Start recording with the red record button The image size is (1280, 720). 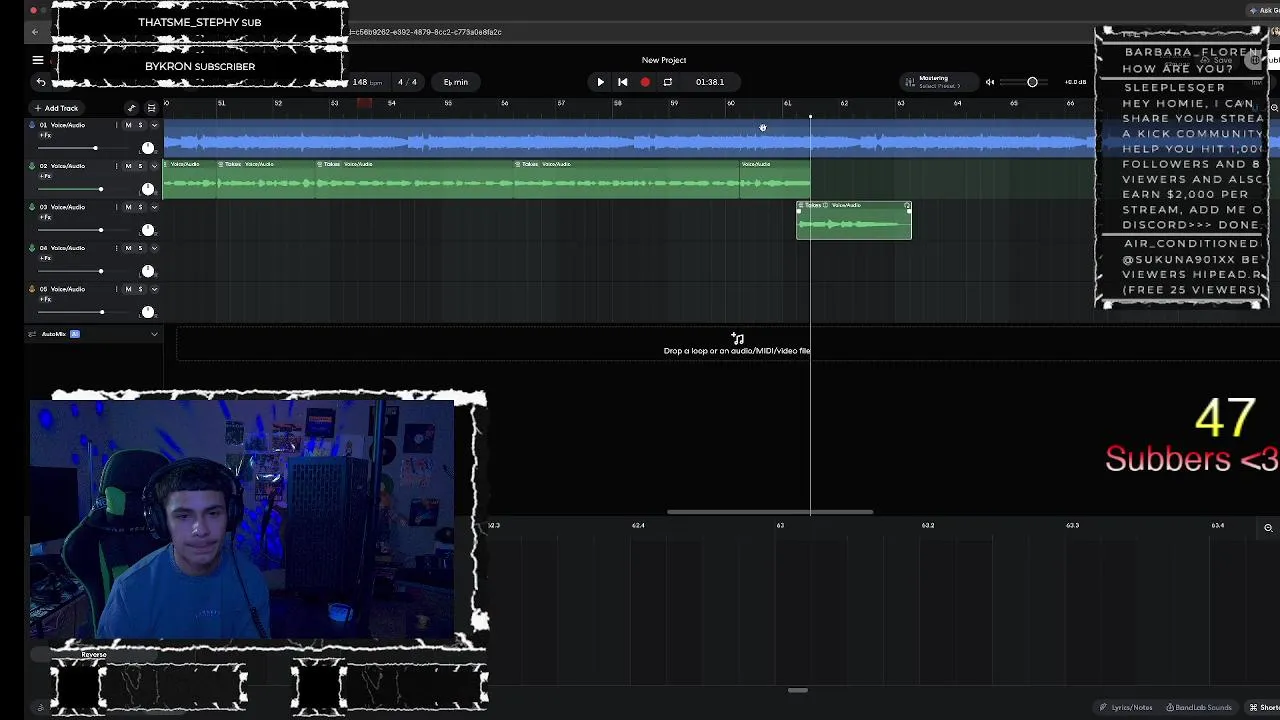click(645, 82)
